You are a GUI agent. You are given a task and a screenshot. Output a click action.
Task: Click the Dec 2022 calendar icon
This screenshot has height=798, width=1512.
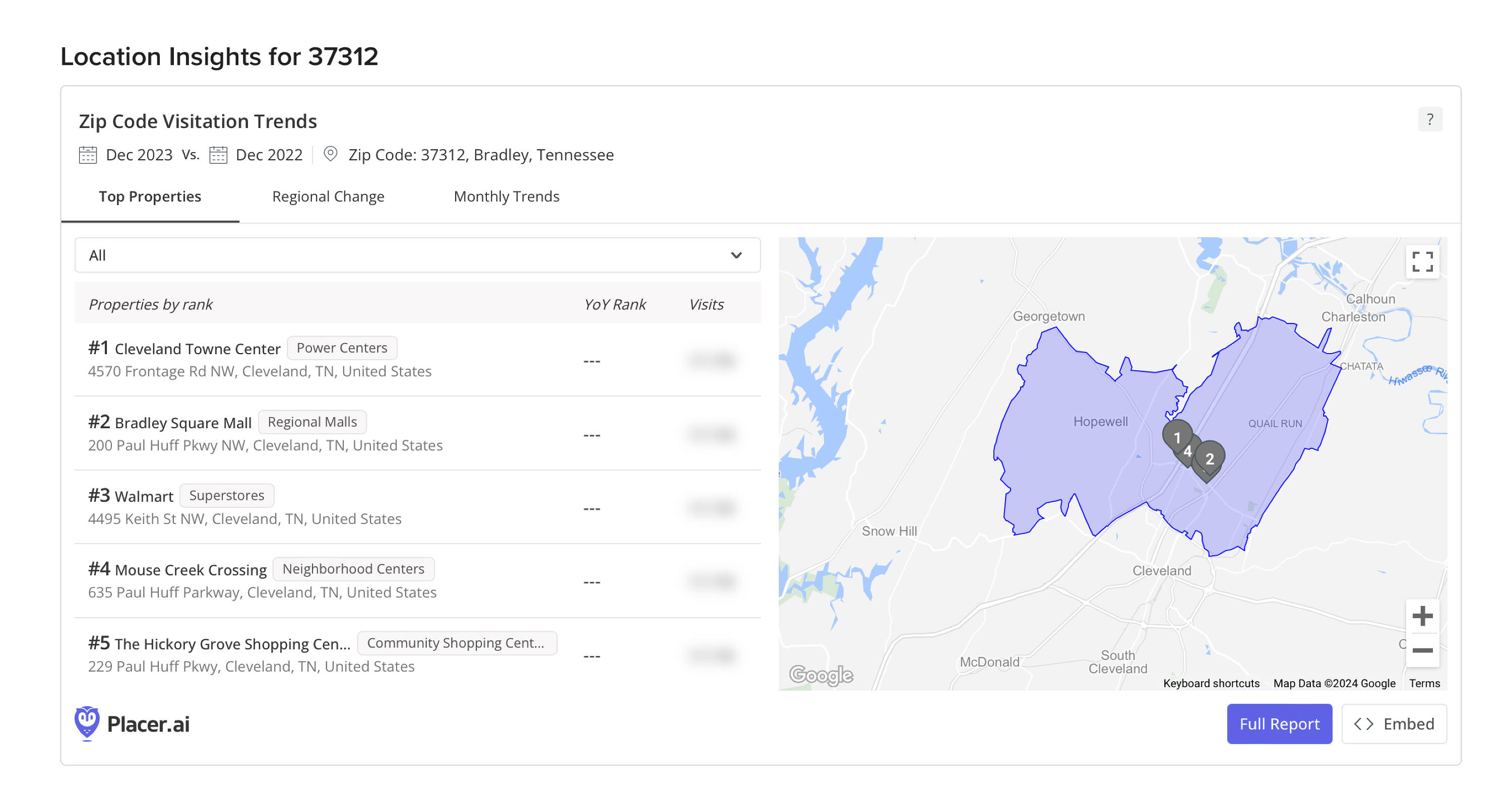pos(218,155)
